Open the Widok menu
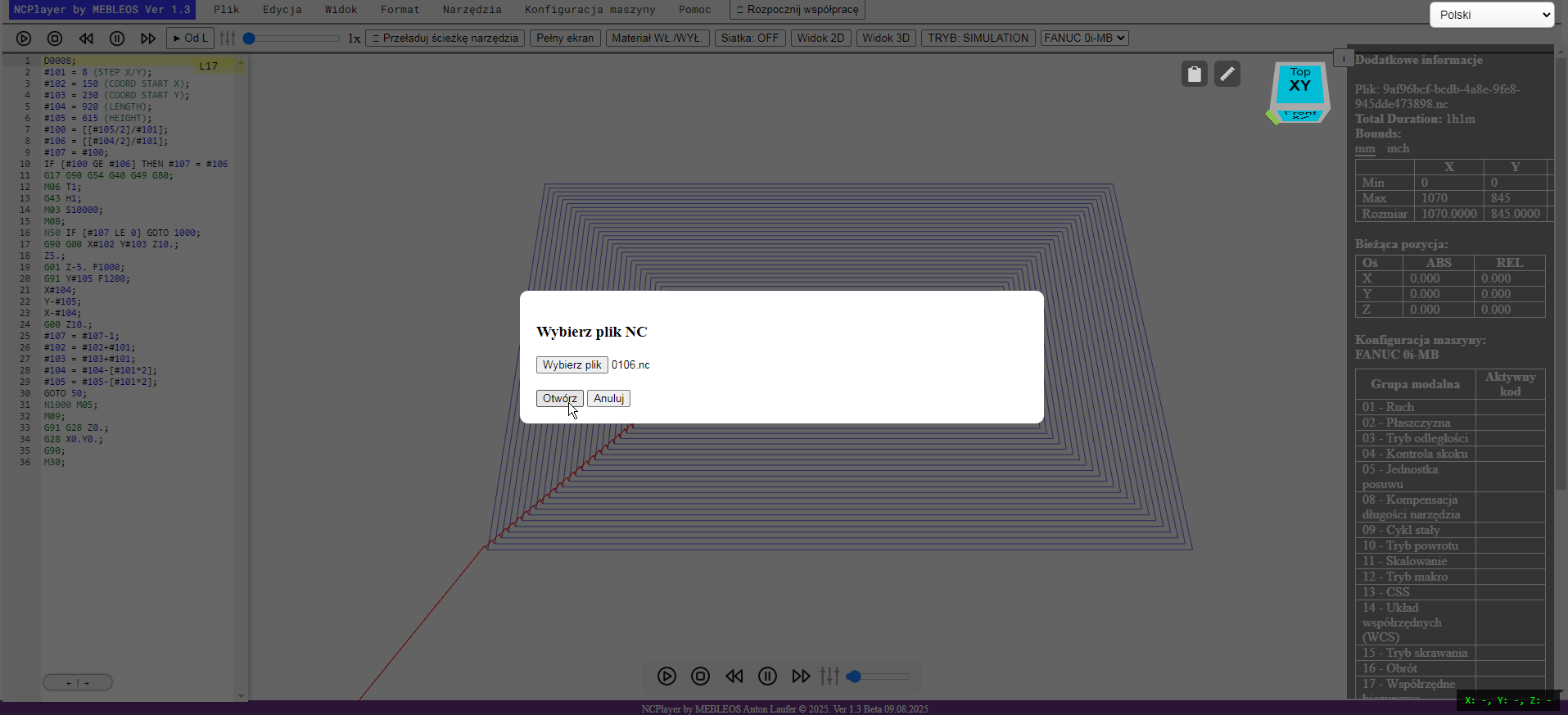The height and width of the screenshot is (715, 1568). point(341,10)
